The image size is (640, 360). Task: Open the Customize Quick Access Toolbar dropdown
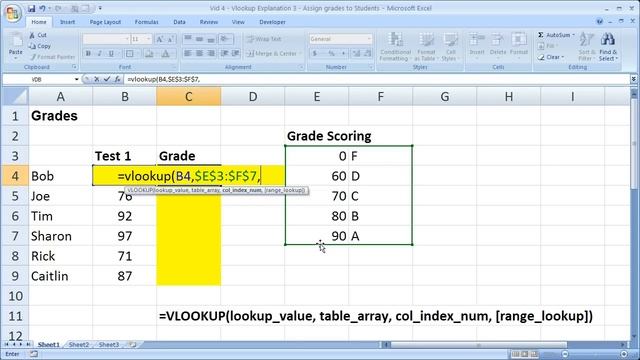tap(100, 8)
